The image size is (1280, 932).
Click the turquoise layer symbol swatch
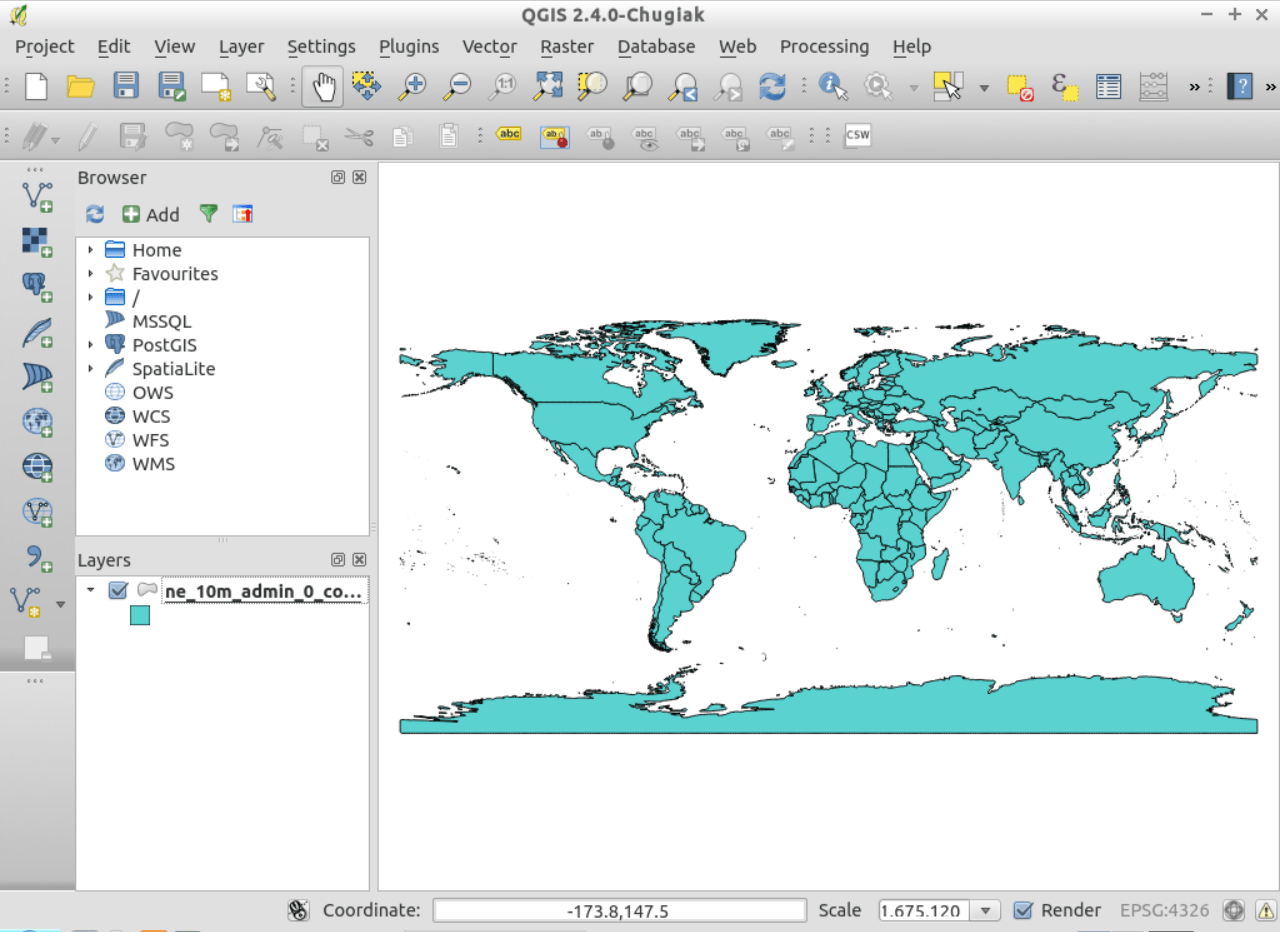[x=140, y=616]
